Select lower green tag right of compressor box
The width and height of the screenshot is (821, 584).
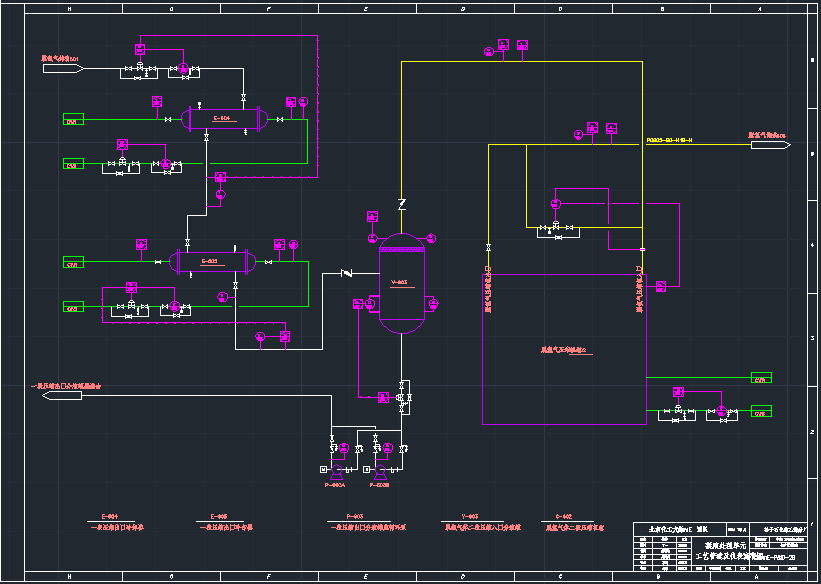(x=761, y=411)
